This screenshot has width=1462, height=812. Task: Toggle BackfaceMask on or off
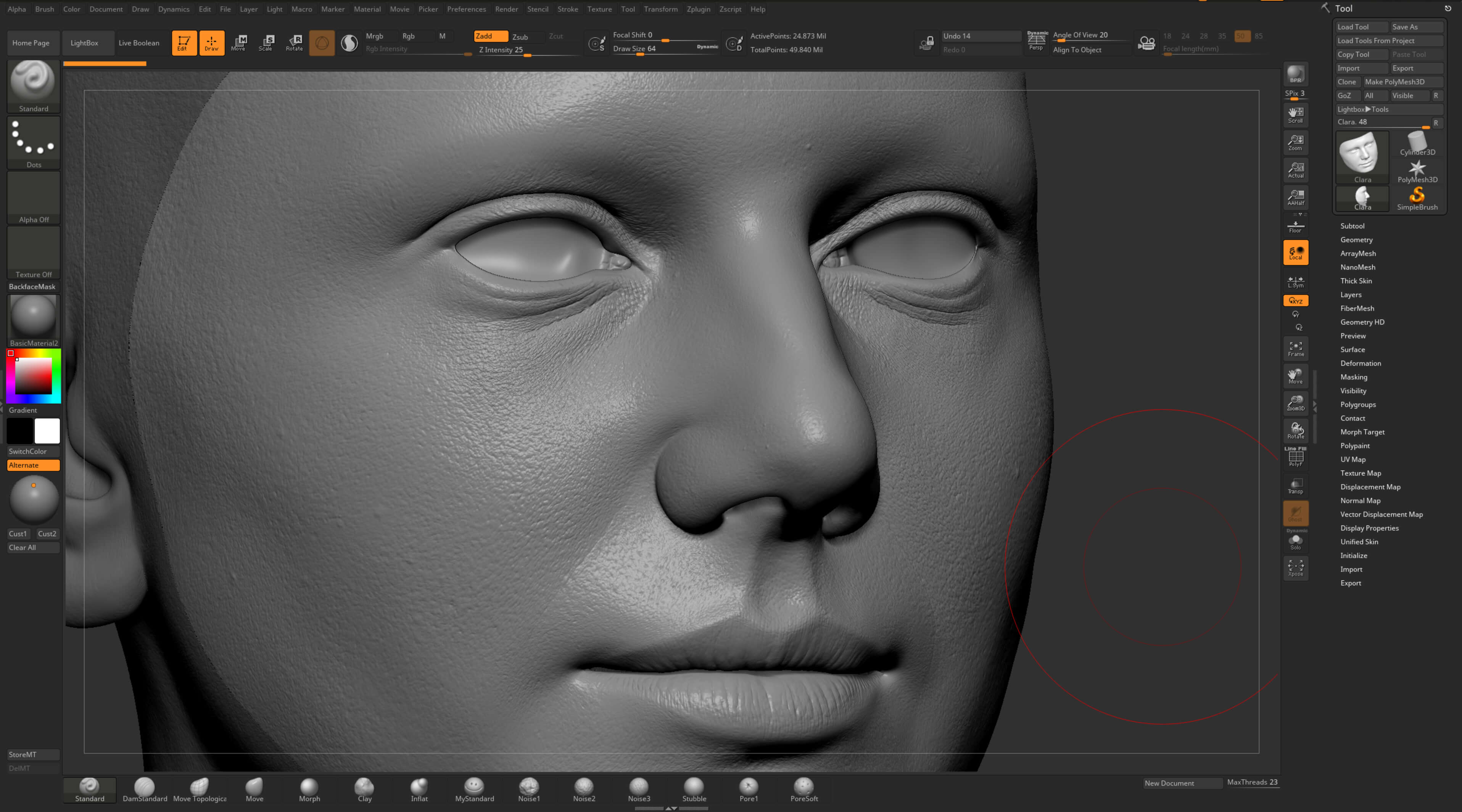(x=33, y=287)
